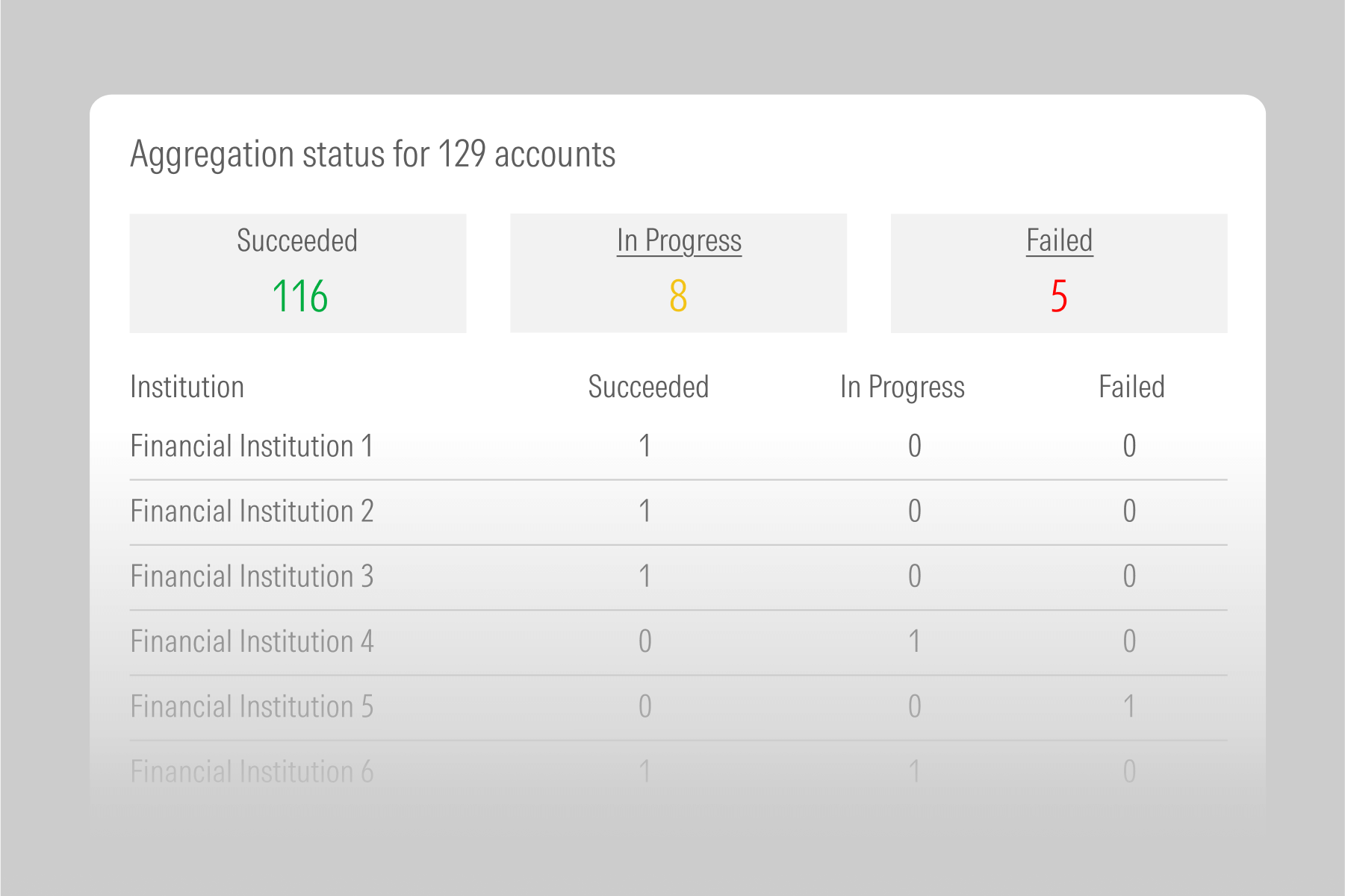Click the red 5 failed count
Screen dimensions: 1345x896
pos(1058,296)
